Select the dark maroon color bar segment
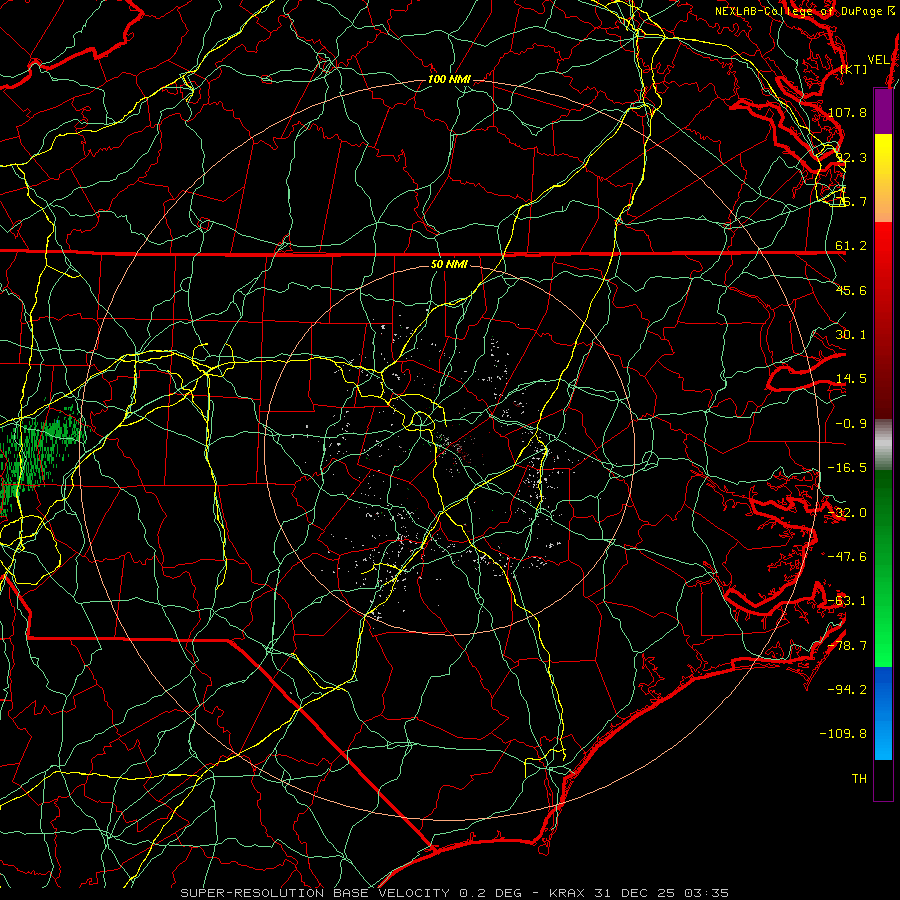Image resolution: width=900 pixels, height=900 pixels. click(883, 385)
